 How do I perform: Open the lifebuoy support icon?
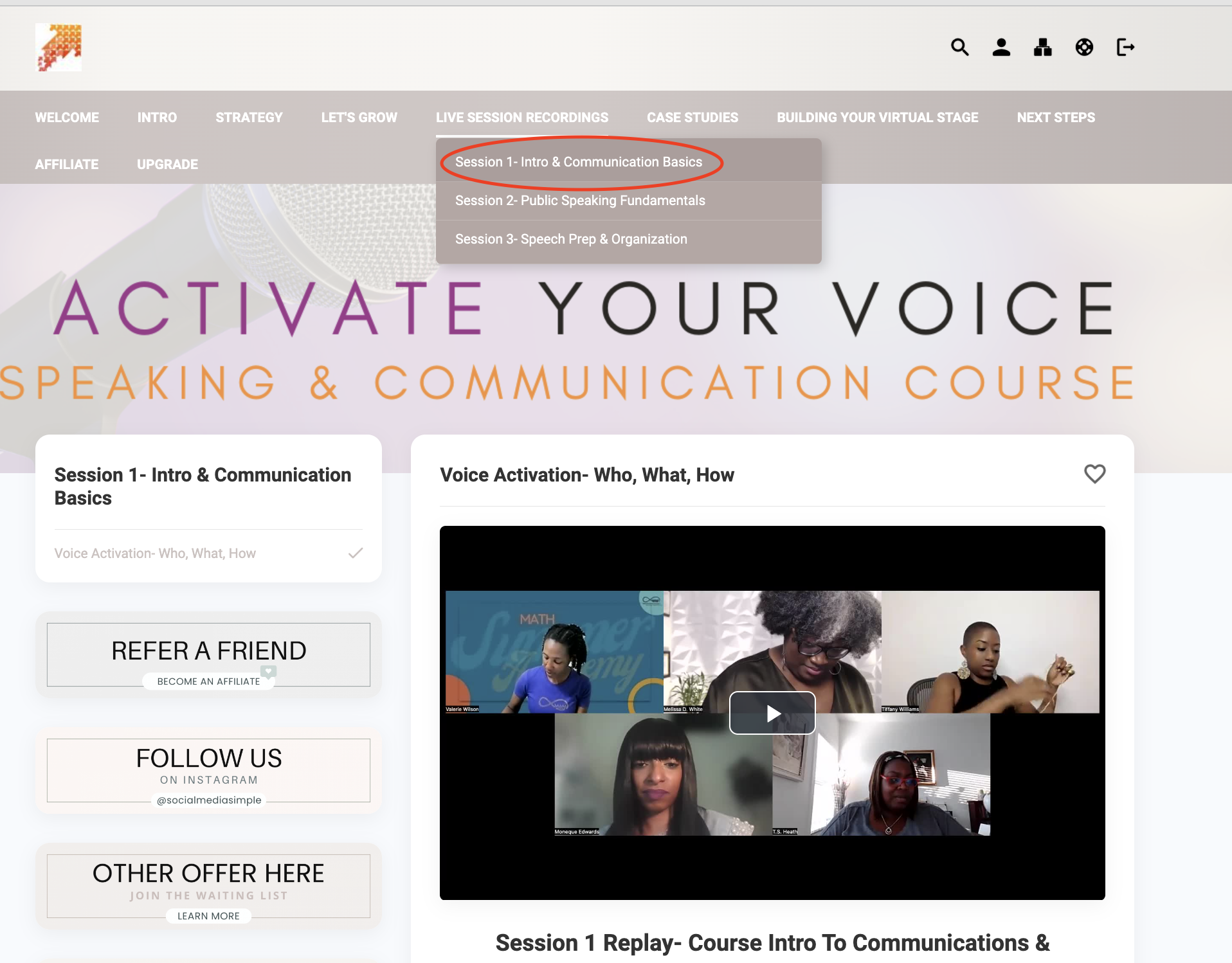pyautogui.click(x=1084, y=47)
